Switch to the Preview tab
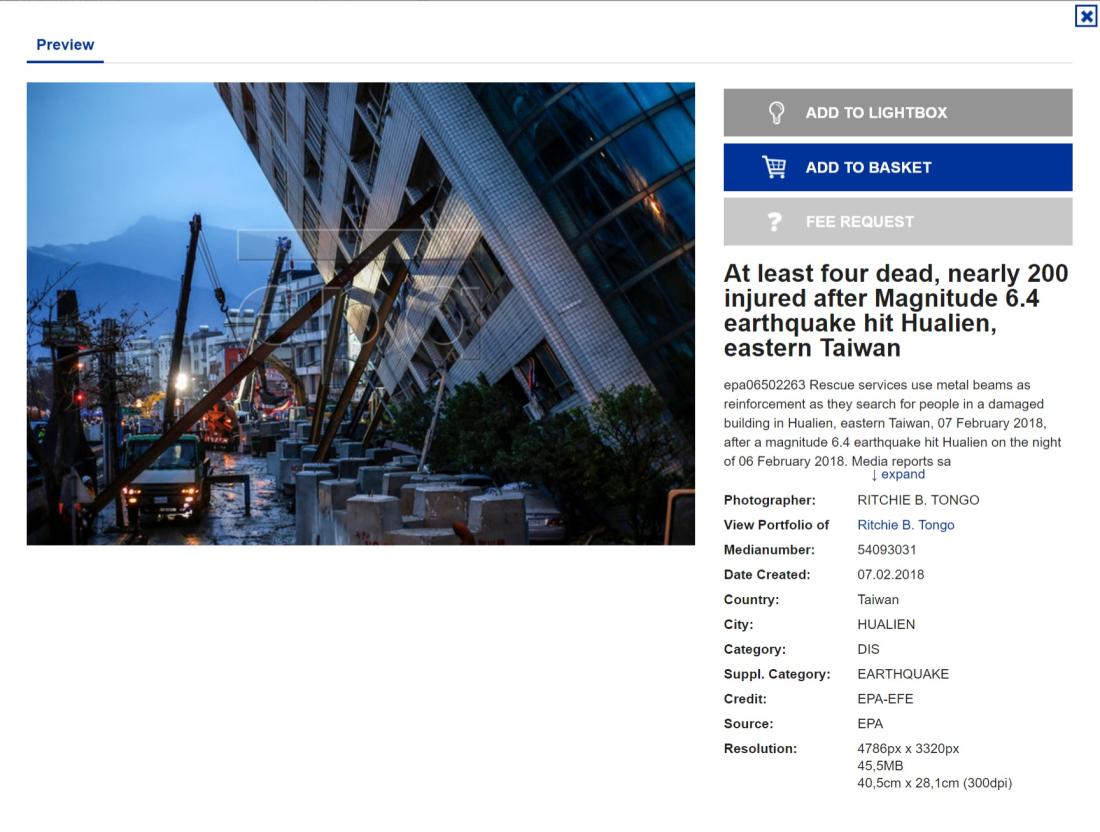 coord(65,45)
